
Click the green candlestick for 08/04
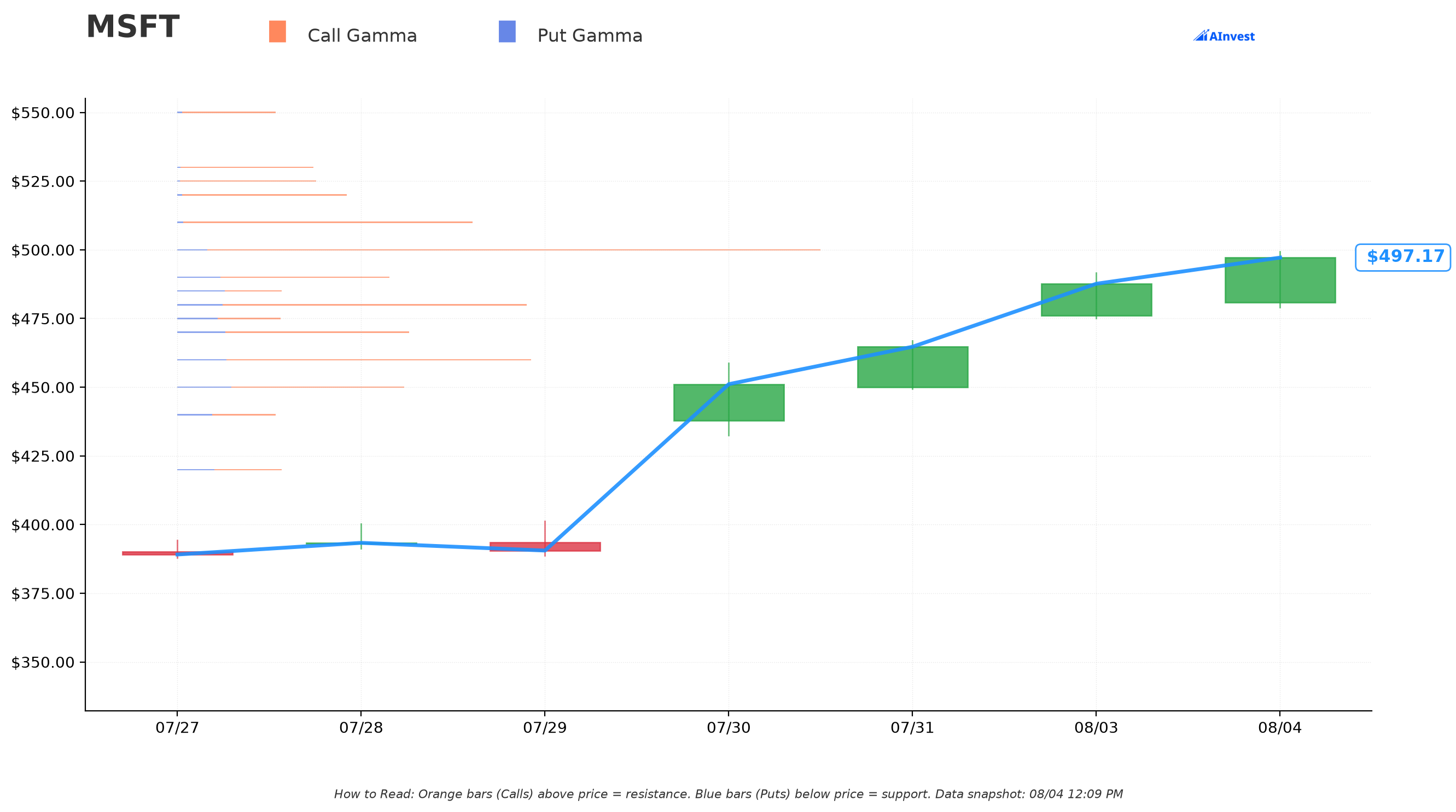click(1280, 281)
